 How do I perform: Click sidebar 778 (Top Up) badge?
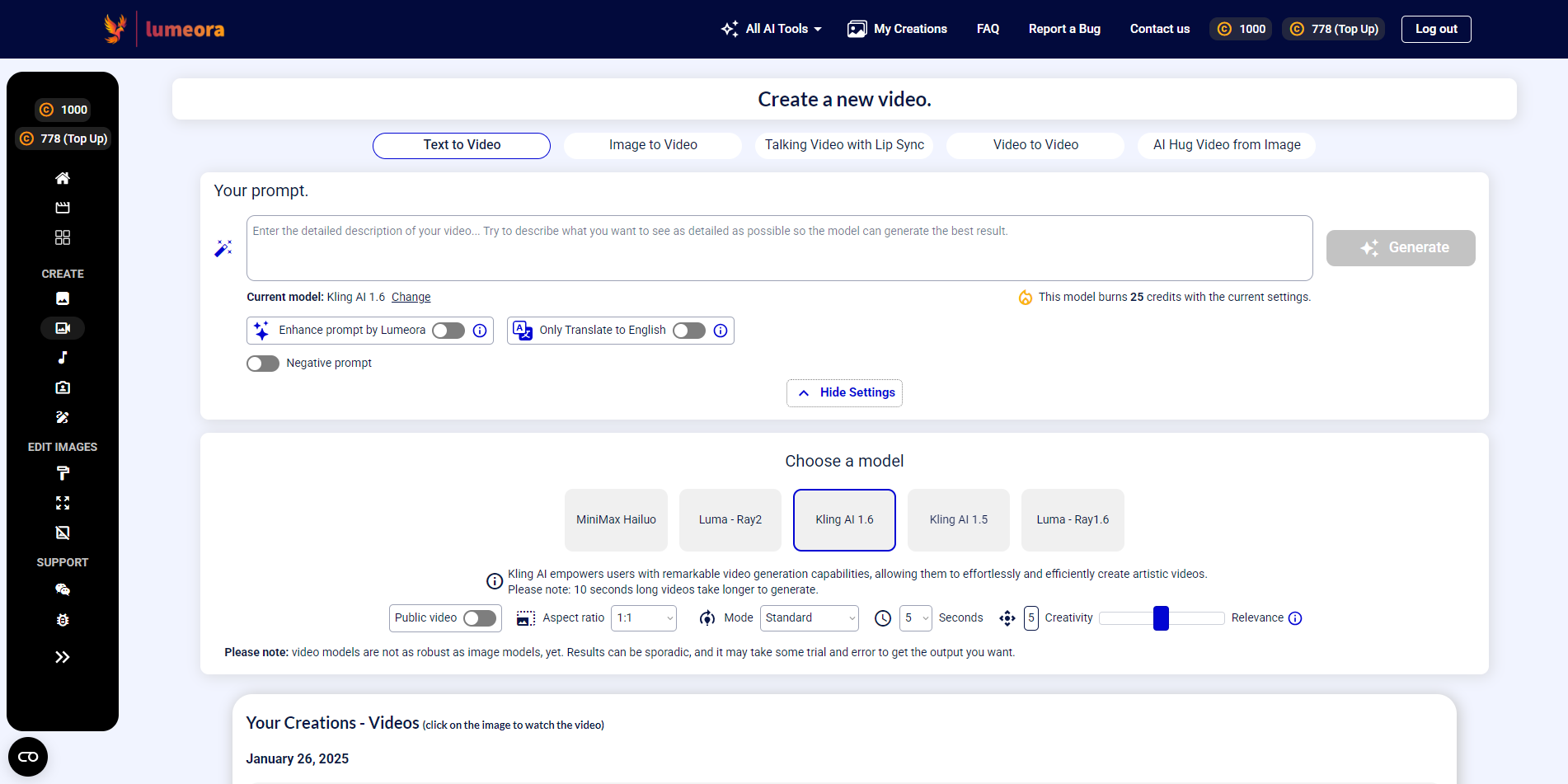[63, 138]
